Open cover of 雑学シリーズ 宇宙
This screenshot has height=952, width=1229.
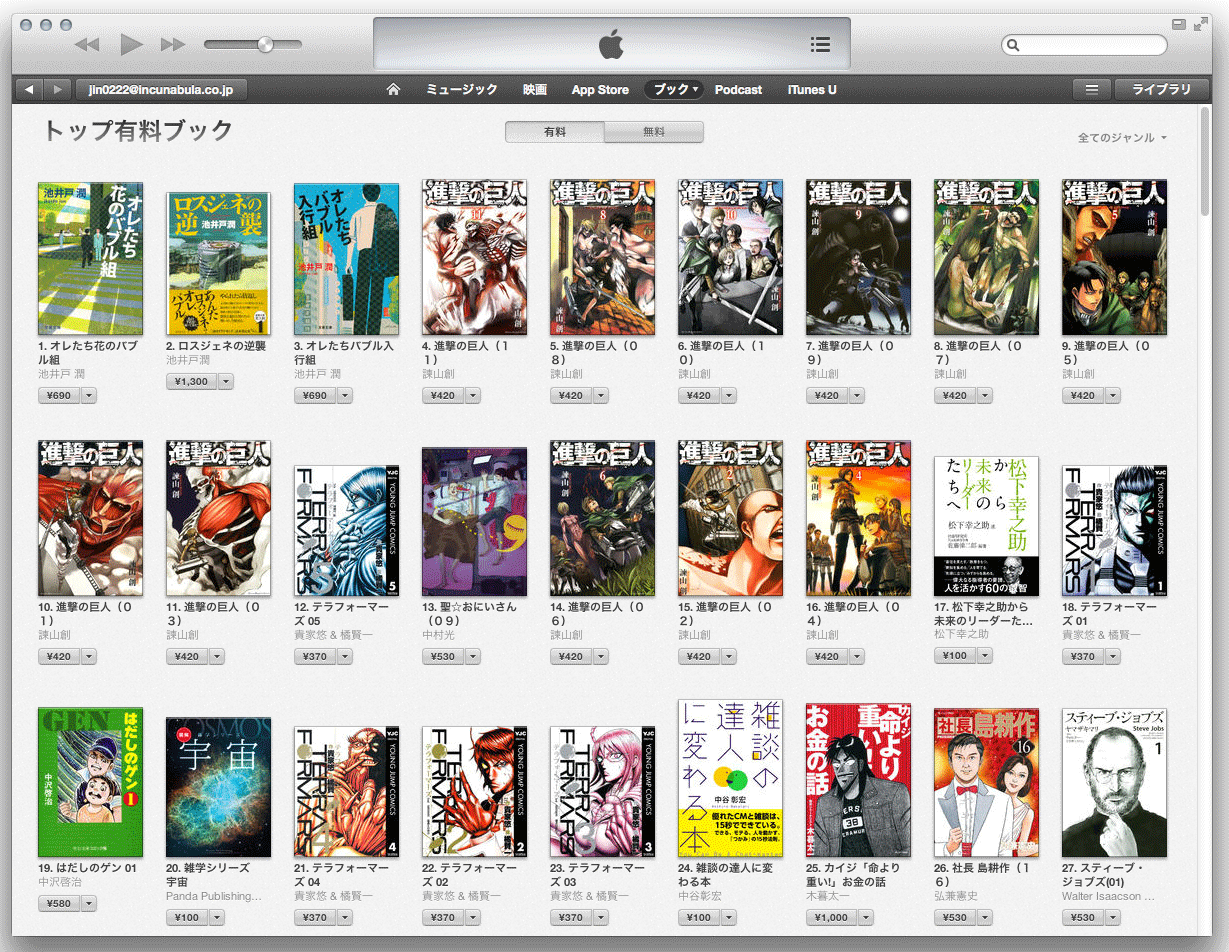click(x=218, y=786)
